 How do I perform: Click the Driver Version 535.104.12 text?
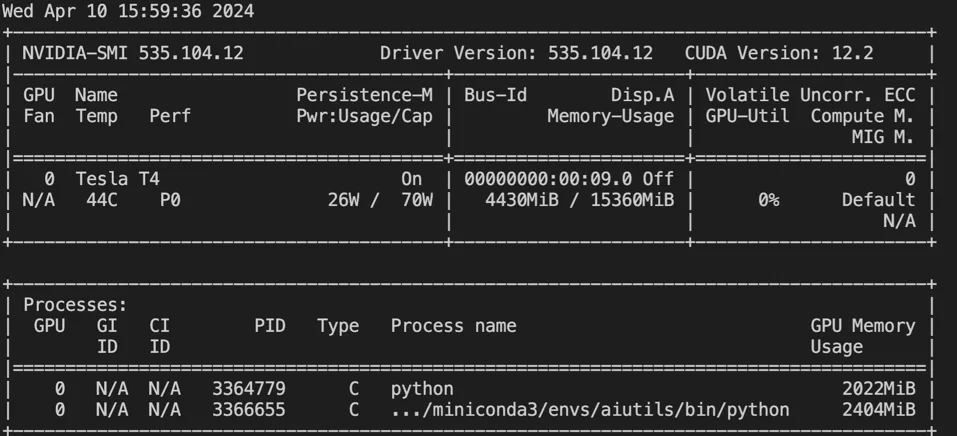tap(516, 53)
